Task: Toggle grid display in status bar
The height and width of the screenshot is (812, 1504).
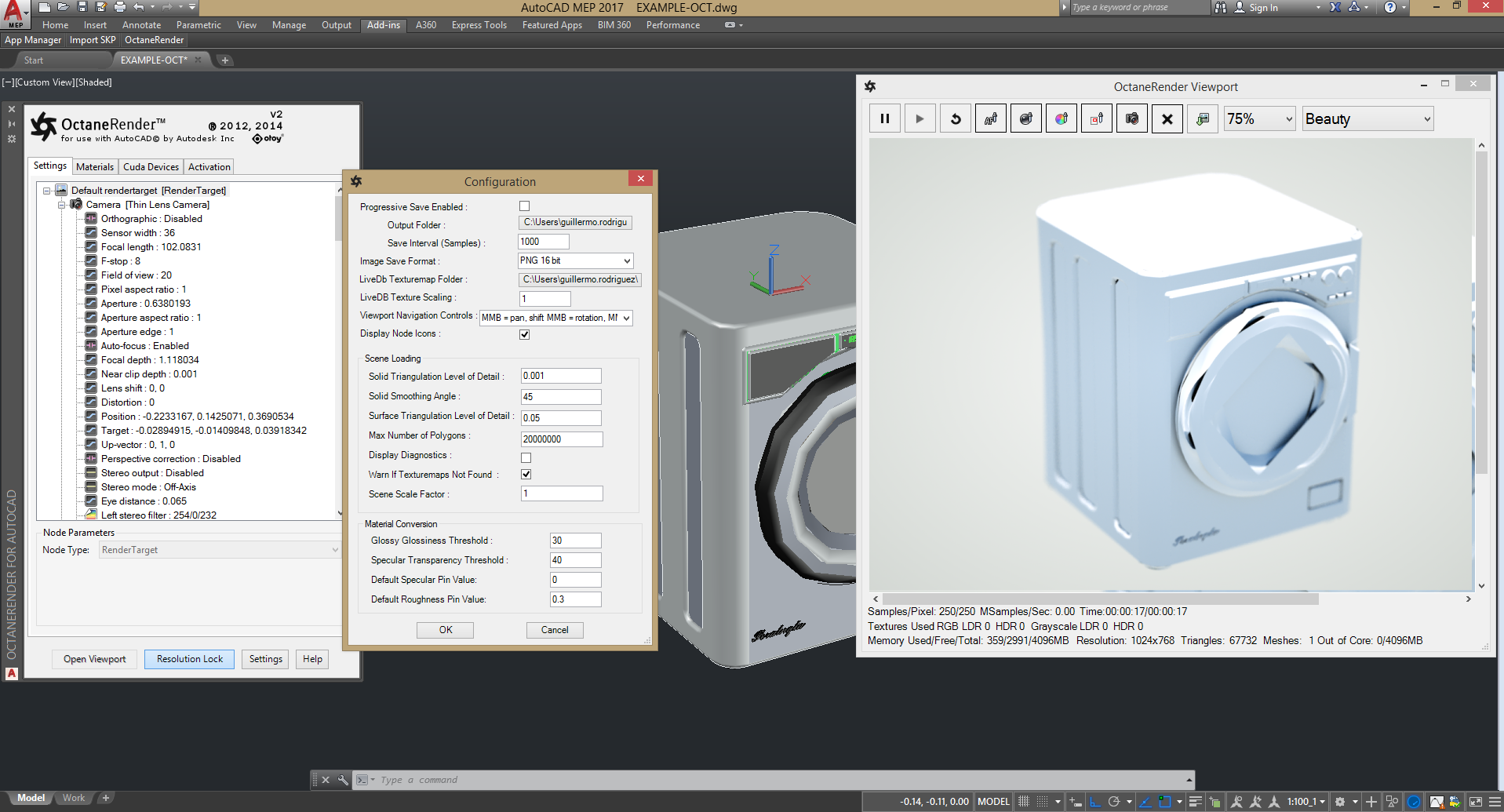Action: 1024,802
